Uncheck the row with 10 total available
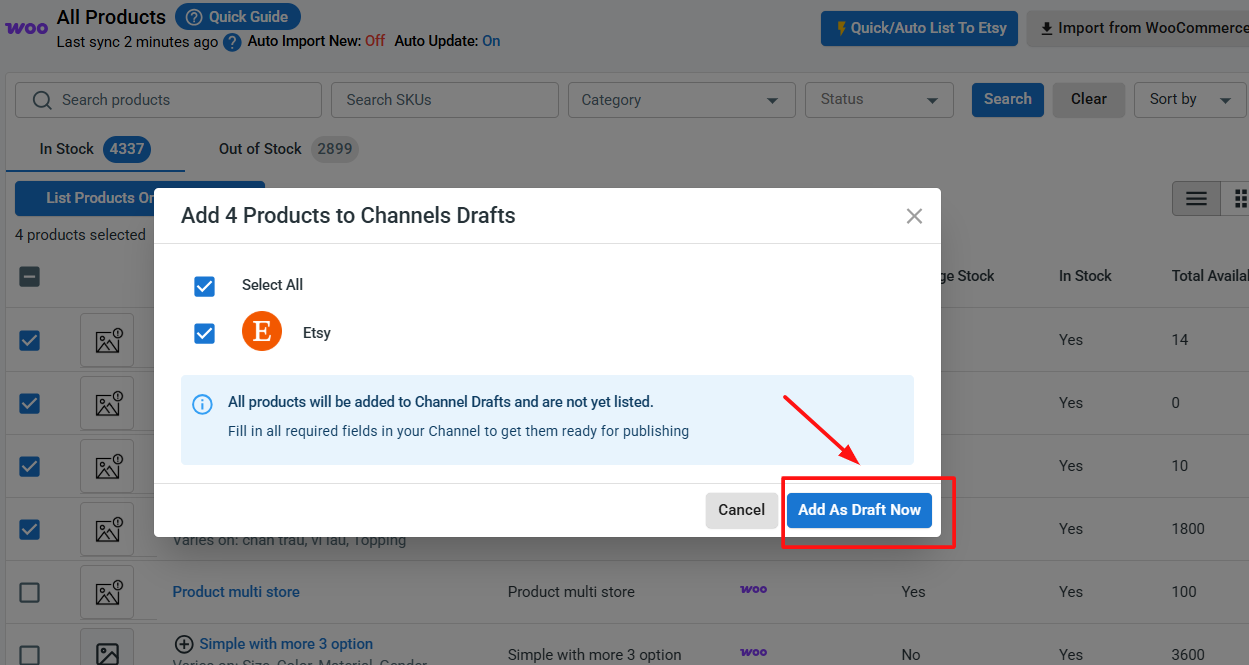The width and height of the screenshot is (1249, 665). (x=30, y=466)
